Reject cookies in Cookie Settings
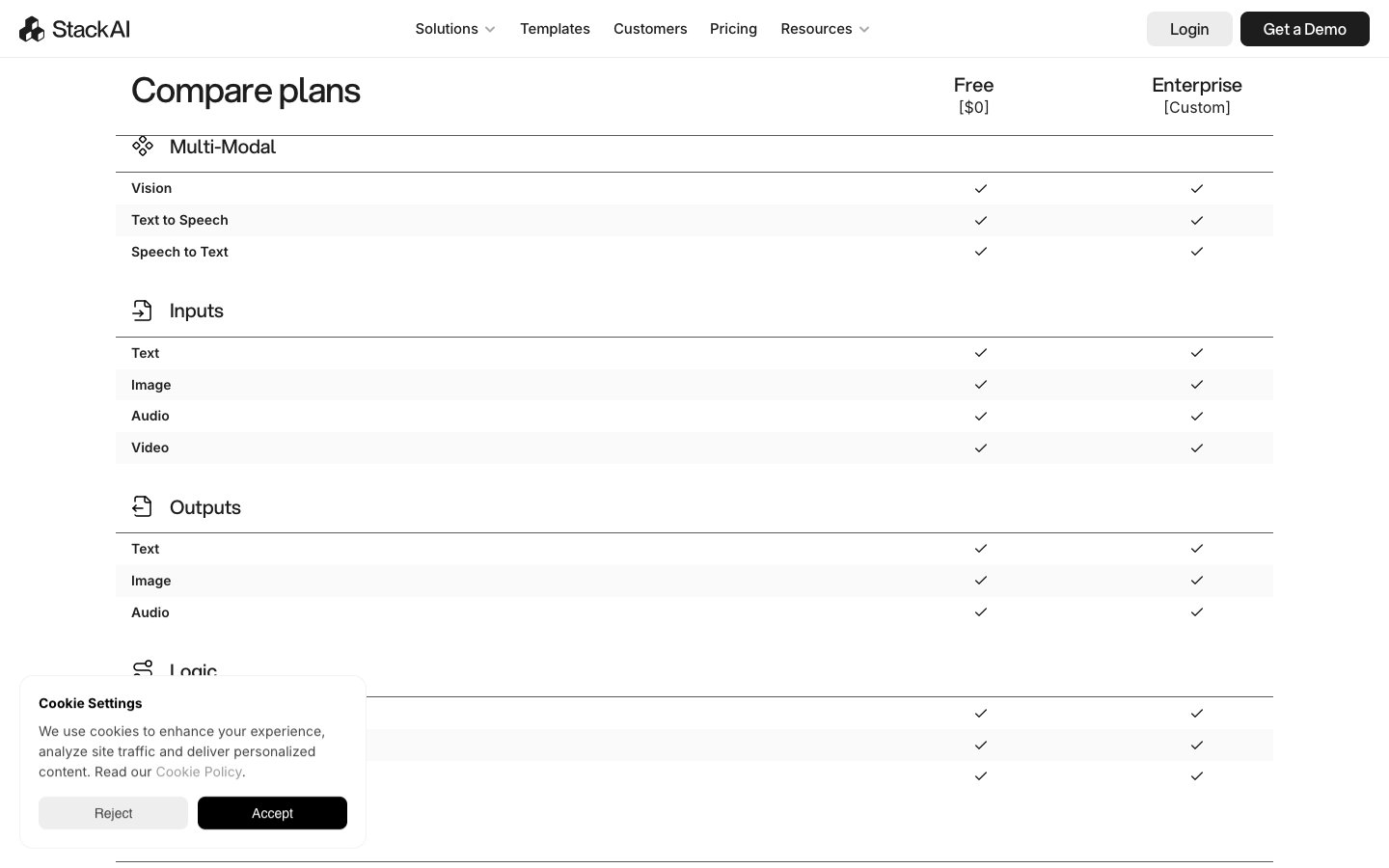The height and width of the screenshot is (868, 1389). pyautogui.click(x=113, y=813)
